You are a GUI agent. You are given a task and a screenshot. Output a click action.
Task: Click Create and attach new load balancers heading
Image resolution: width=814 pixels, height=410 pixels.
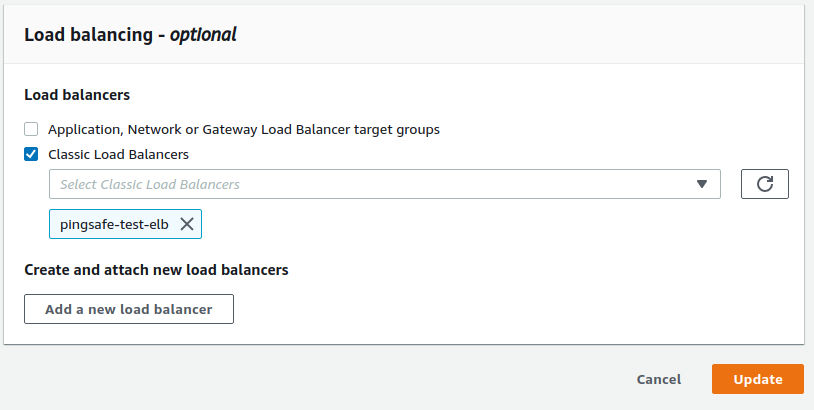[x=156, y=270]
